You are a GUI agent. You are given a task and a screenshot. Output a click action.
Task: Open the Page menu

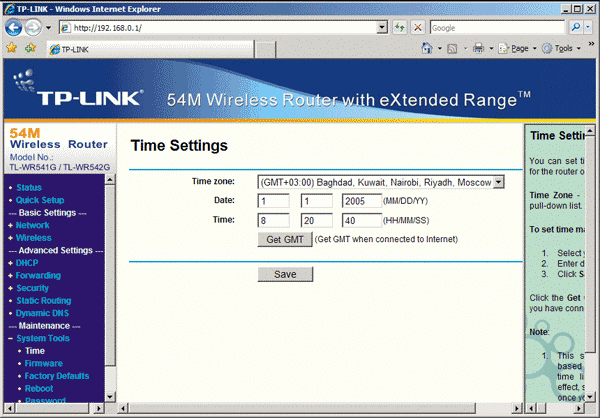click(x=518, y=48)
